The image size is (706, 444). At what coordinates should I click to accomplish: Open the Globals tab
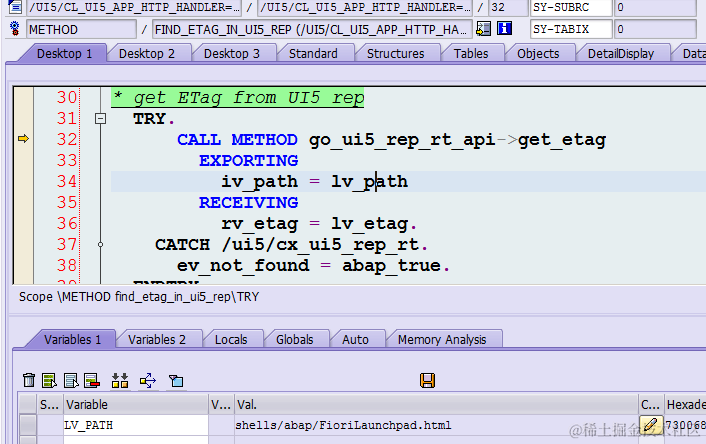click(294, 339)
